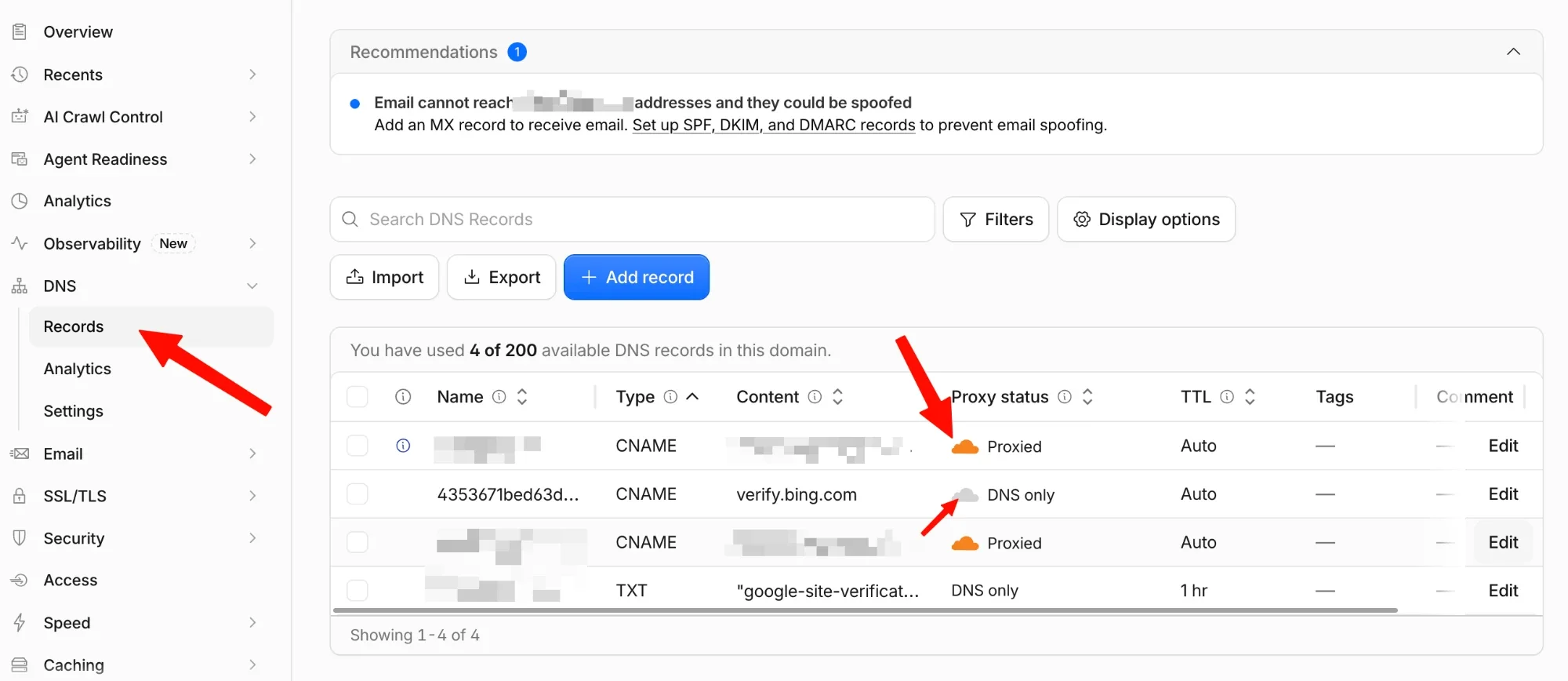Click the Import button
The height and width of the screenshot is (681, 1568).
click(384, 277)
